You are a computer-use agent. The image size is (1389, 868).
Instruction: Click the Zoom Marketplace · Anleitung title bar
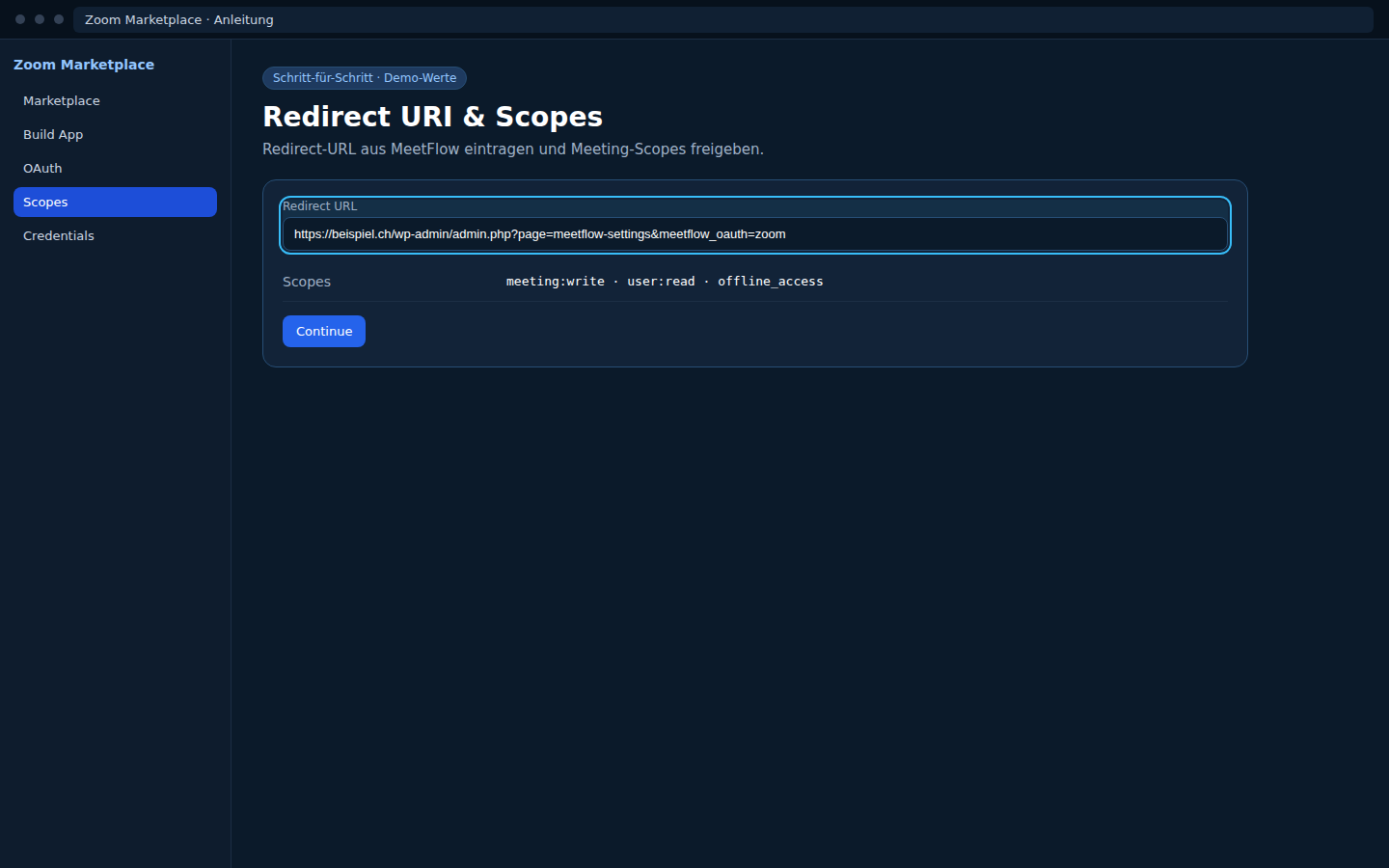pos(723,19)
